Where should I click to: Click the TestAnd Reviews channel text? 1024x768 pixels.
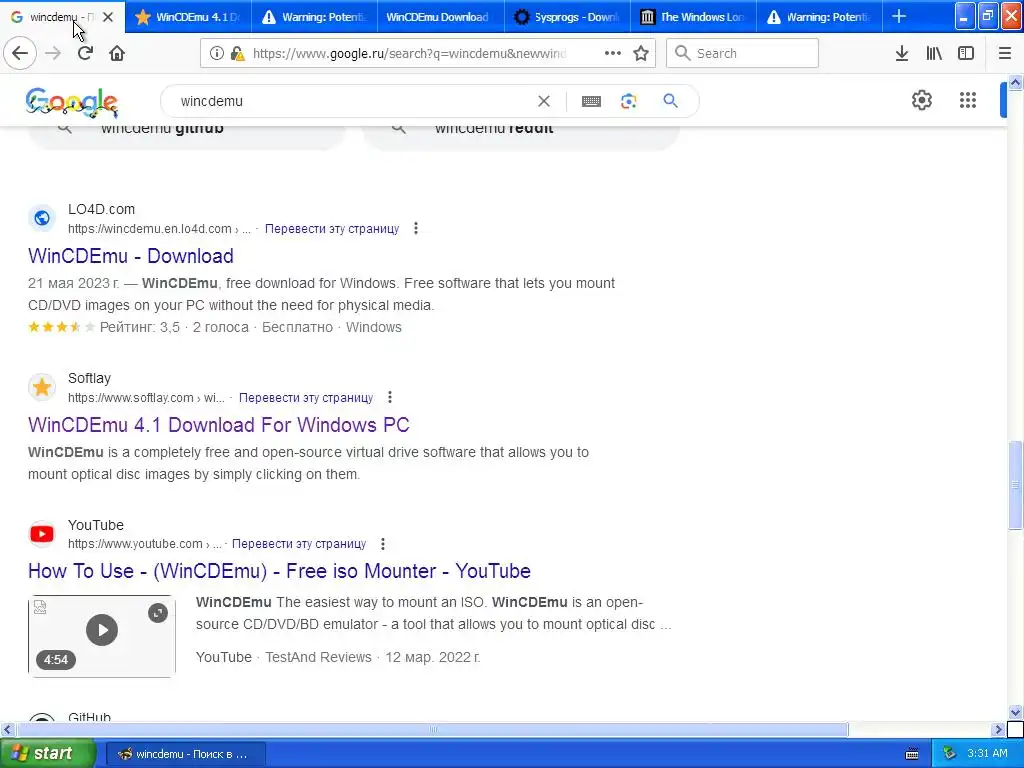point(318,657)
